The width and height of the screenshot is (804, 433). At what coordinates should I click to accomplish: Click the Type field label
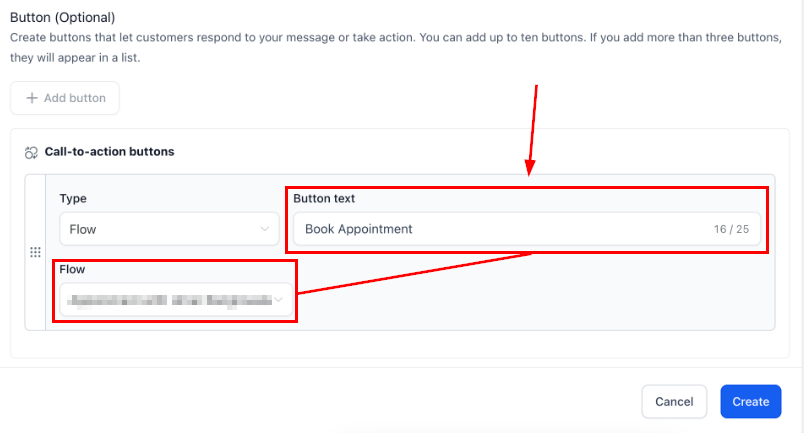pyautogui.click(x=73, y=198)
